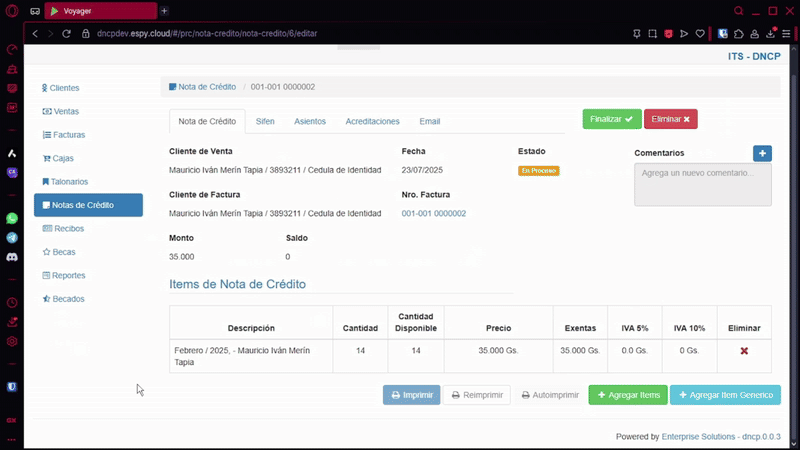Click the Agregar Item Generico button
The width and height of the screenshot is (800, 450).
click(725, 395)
